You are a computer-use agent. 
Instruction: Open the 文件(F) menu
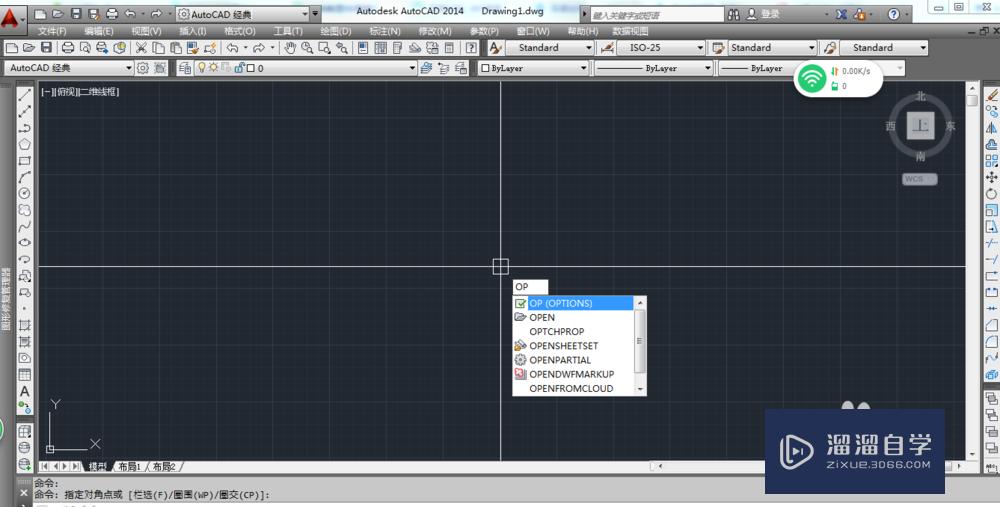(52, 31)
